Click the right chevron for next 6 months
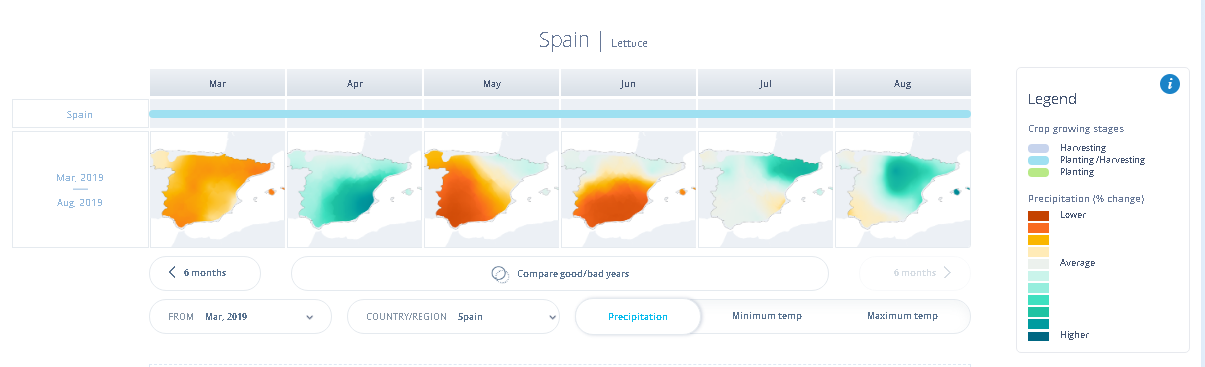 click(x=947, y=272)
